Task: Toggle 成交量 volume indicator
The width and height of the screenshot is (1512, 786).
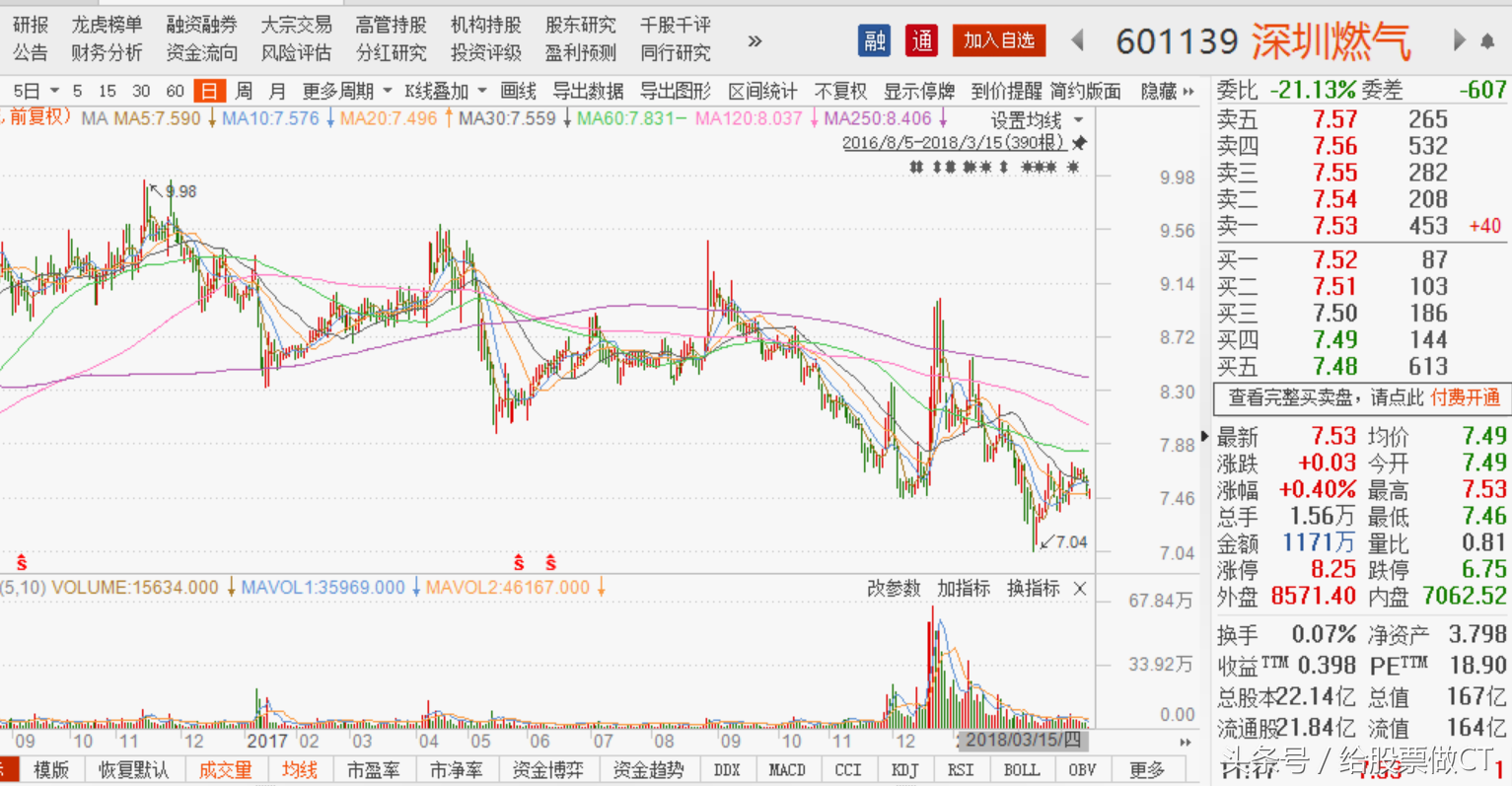Action: coord(225,770)
